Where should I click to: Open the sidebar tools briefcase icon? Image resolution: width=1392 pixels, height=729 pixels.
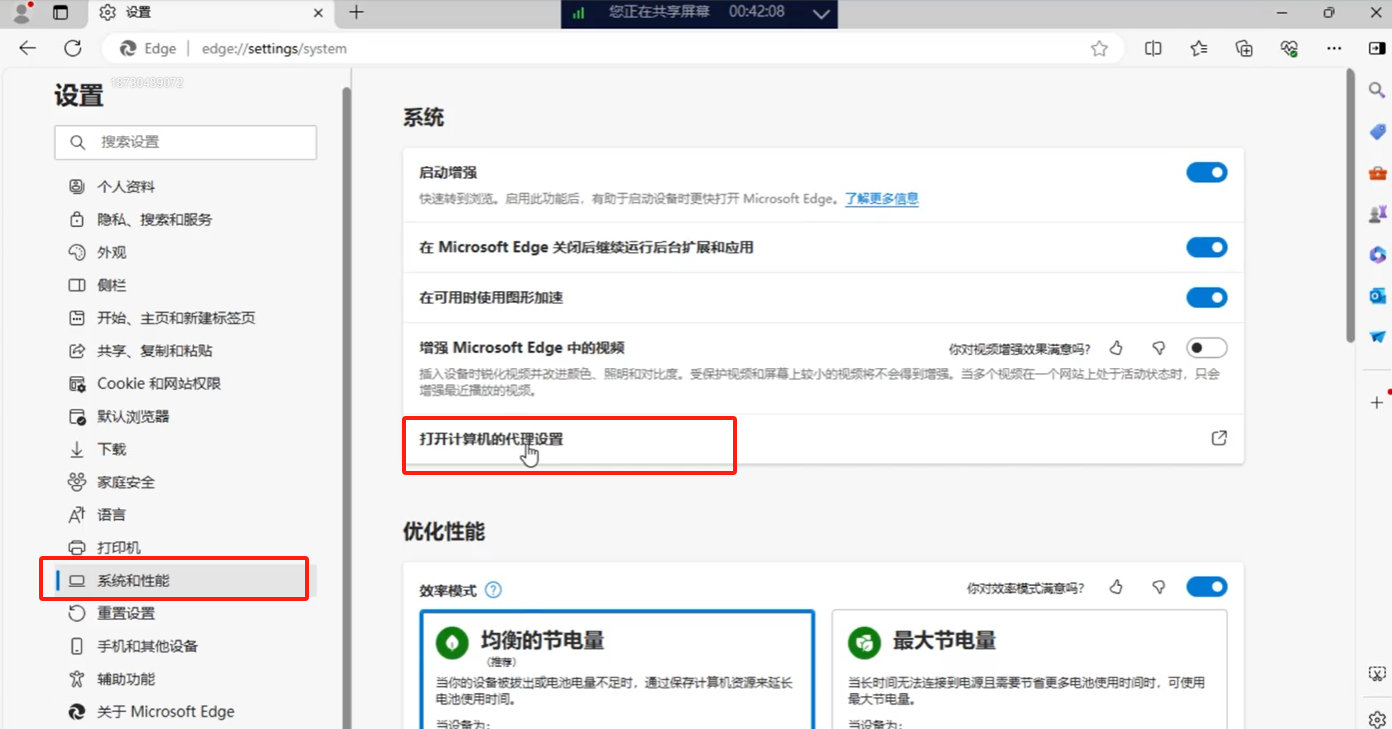pos(1377,173)
